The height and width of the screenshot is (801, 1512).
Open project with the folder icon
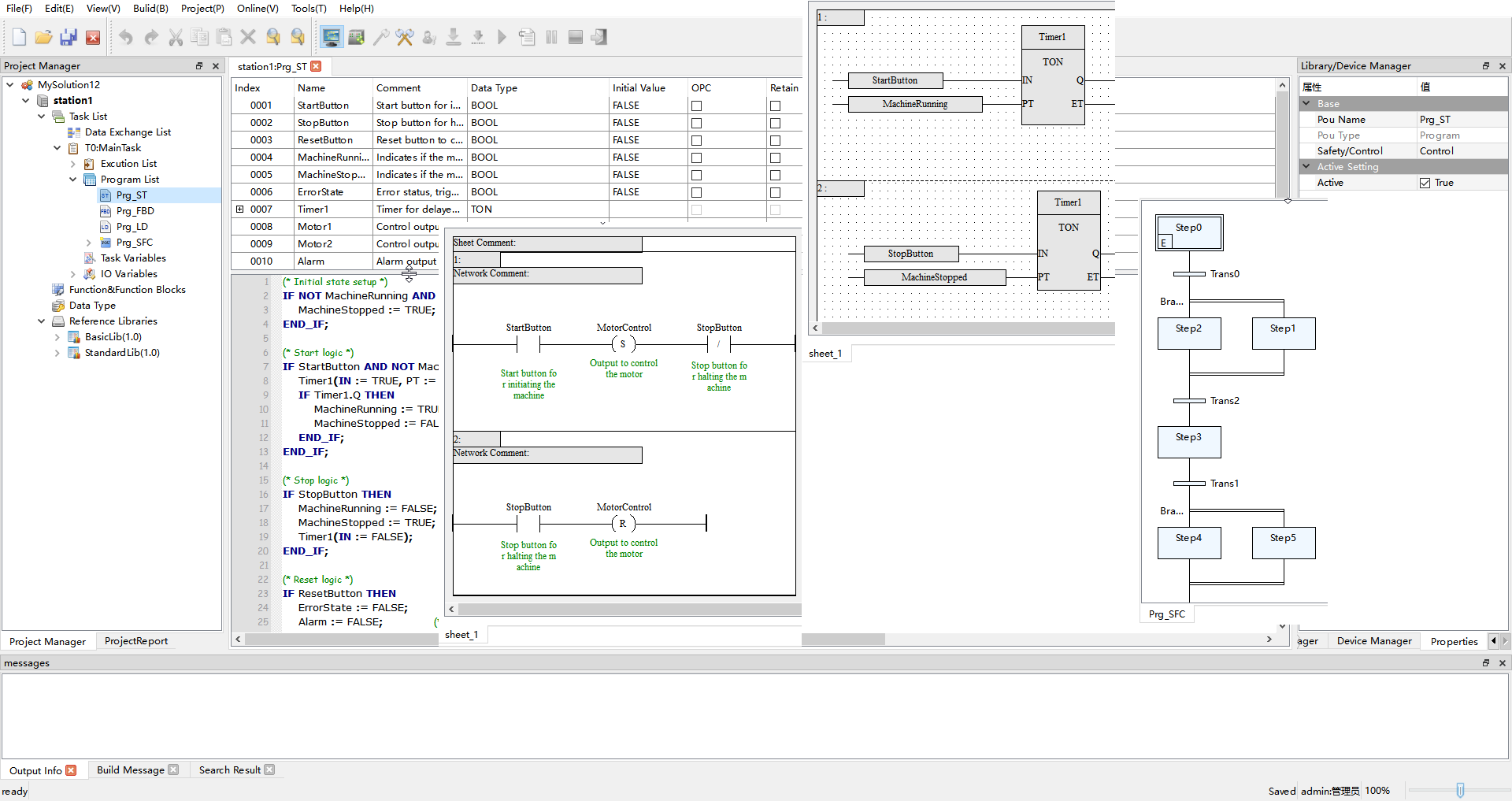[x=44, y=37]
